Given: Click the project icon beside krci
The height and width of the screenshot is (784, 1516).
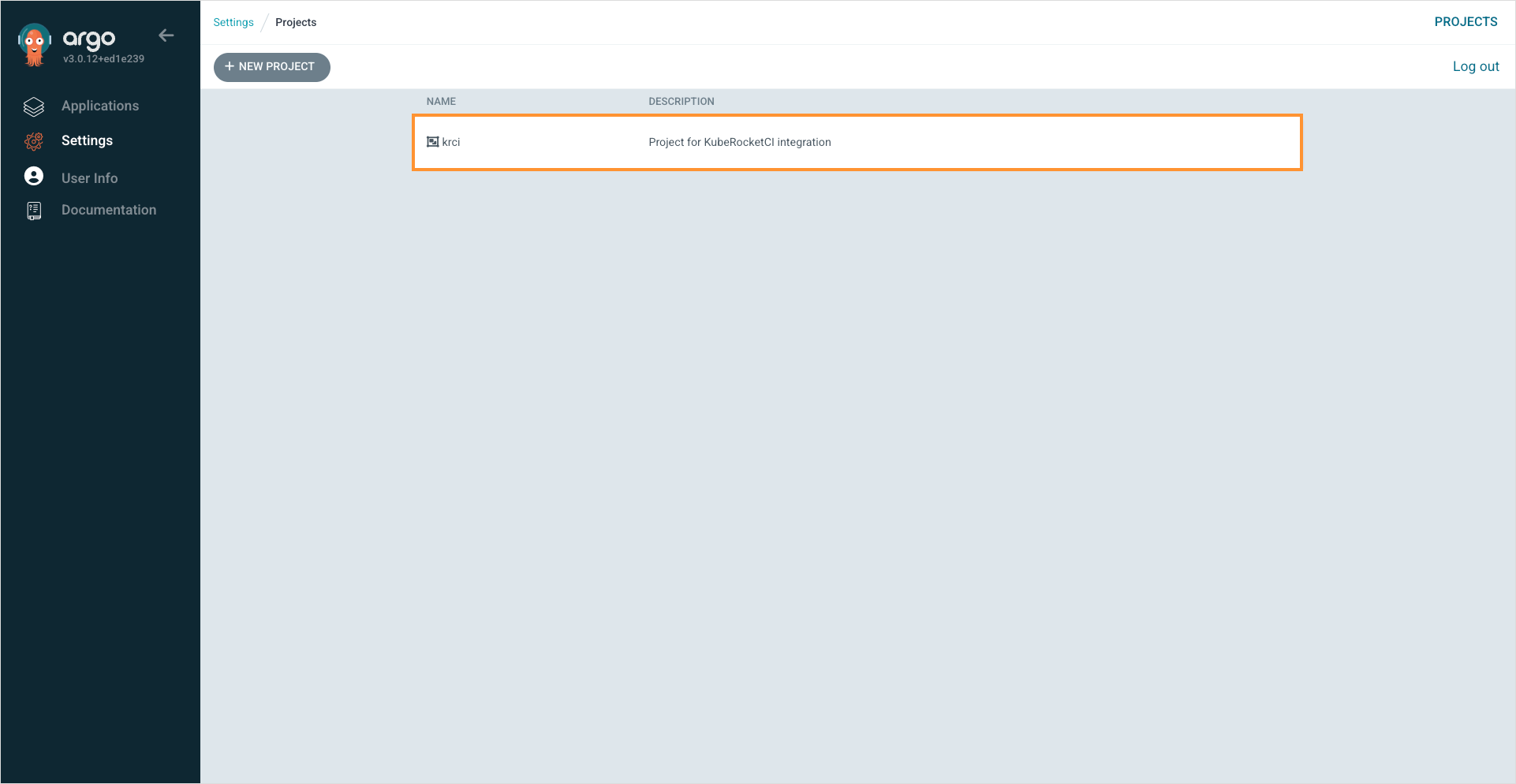Looking at the screenshot, I should pos(432,142).
